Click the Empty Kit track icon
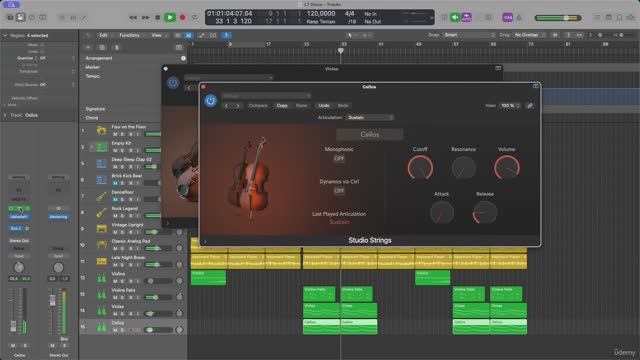Viewport: 640px width, 360px height. 101,147
